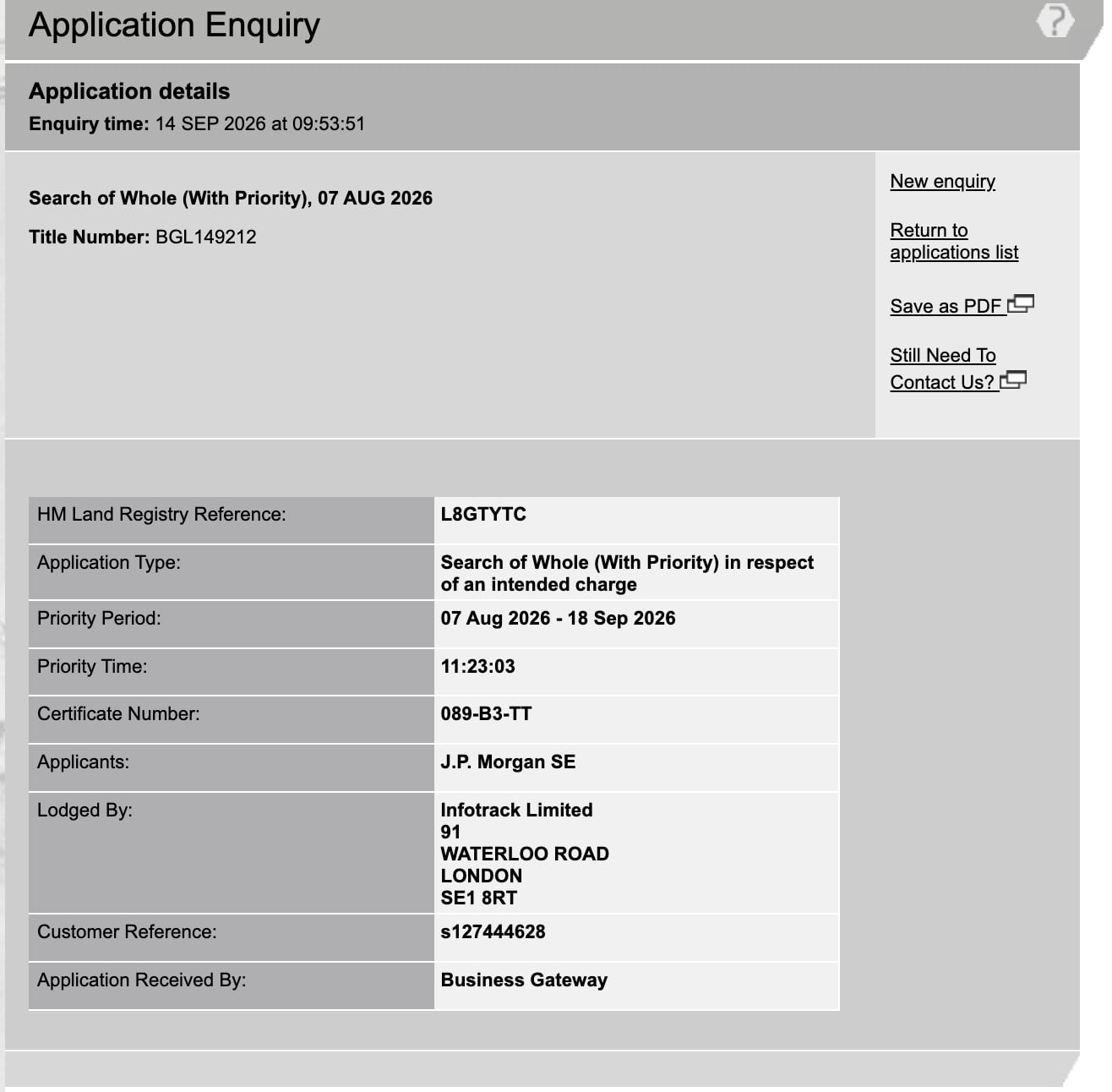This screenshot has width=1112, height=1092.
Task: Click the Contact Us new-window icon
Action: click(x=1013, y=380)
